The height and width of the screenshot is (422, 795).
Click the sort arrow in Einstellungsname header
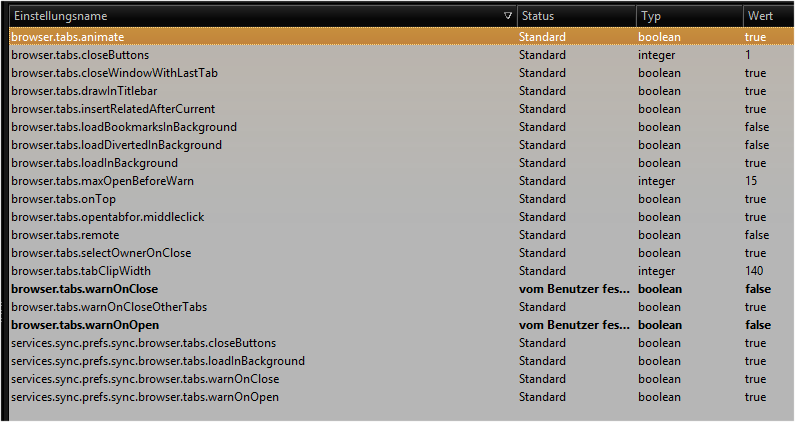[x=508, y=17]
